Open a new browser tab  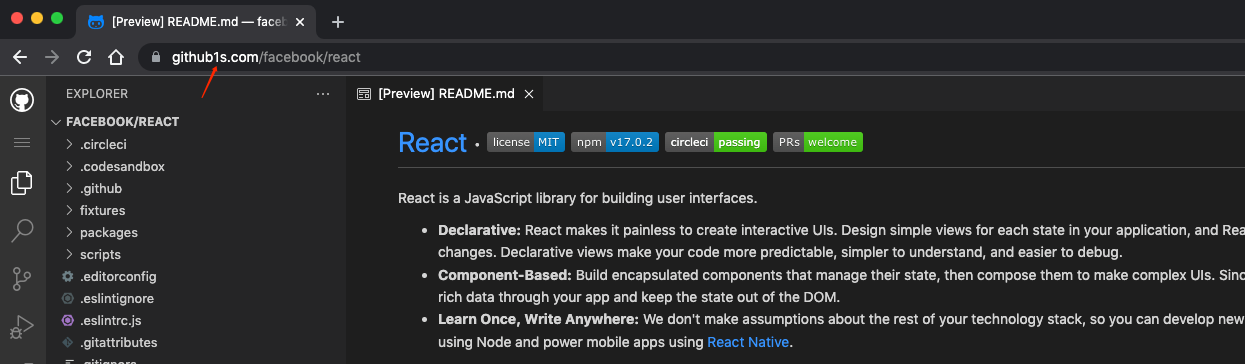(338, 22)
